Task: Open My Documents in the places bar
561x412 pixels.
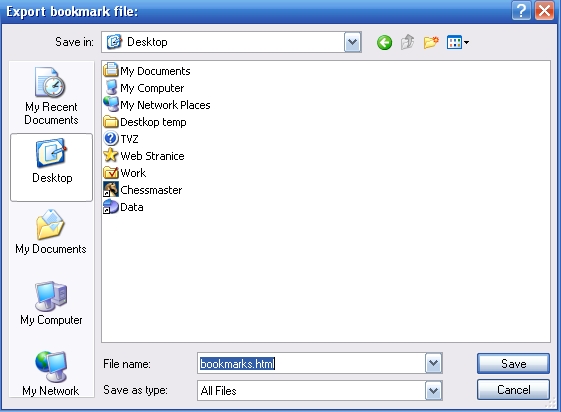Action: (51, 232)
